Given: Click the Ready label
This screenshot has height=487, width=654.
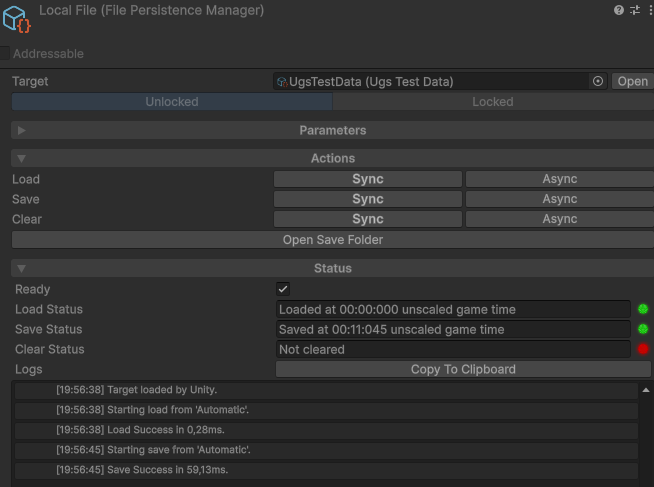Looking at the screenshot, I should click(33, 289).
